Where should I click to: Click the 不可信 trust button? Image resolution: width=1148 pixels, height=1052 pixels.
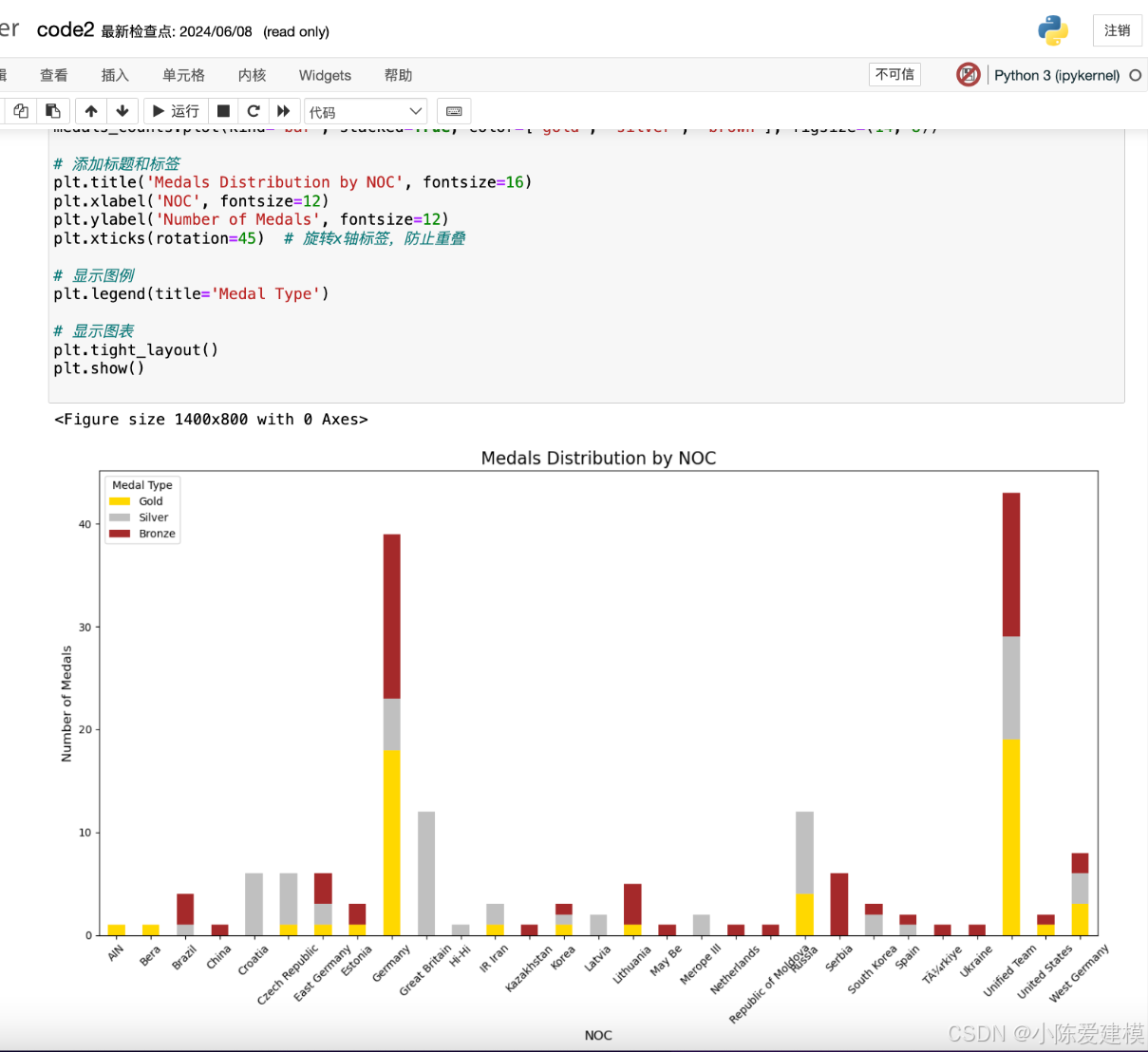coord(894,74)
